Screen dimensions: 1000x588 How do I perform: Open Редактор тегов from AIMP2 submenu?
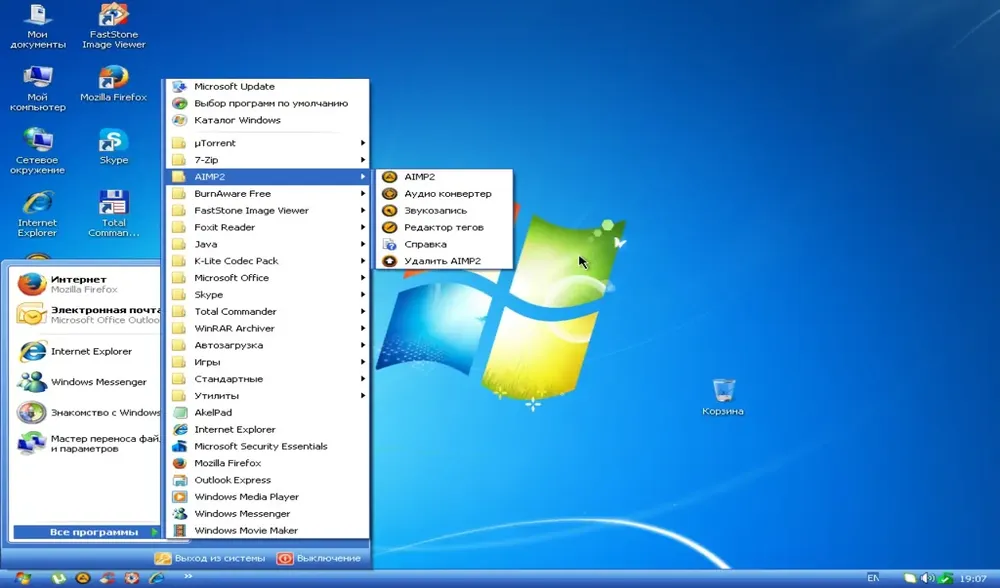[x=445, y=227]
